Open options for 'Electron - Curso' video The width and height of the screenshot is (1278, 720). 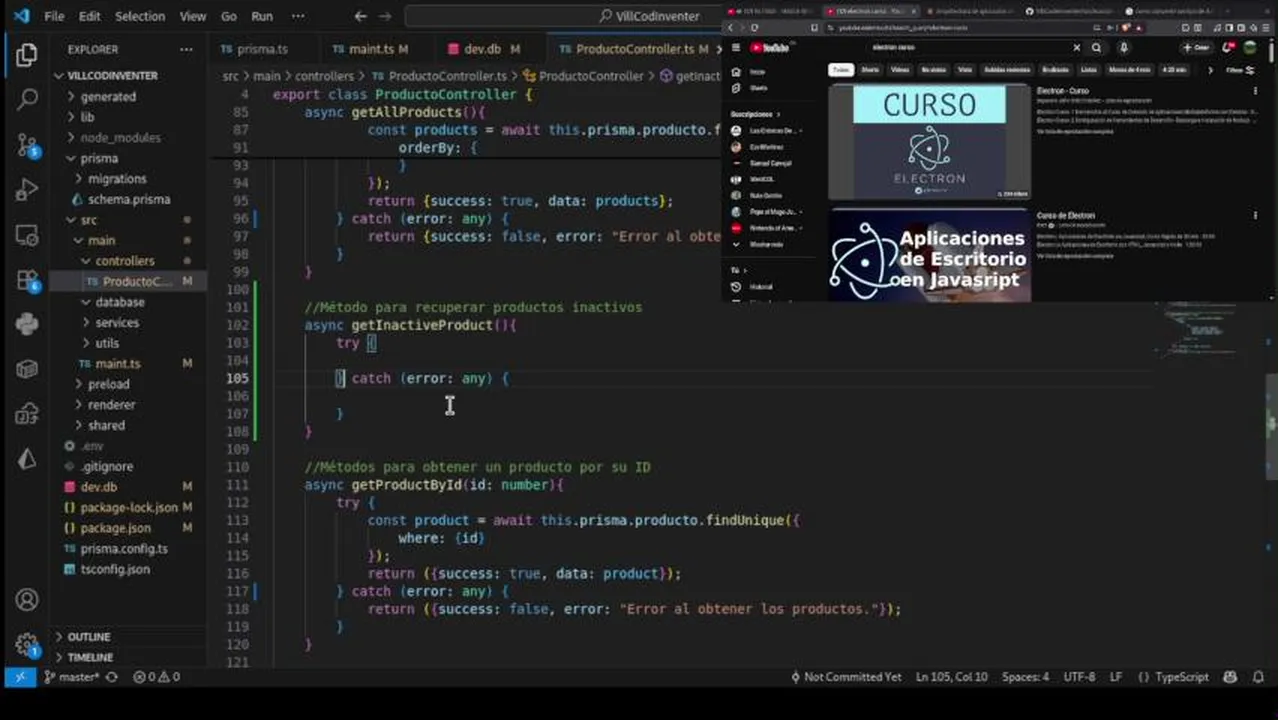[1256, 91]
